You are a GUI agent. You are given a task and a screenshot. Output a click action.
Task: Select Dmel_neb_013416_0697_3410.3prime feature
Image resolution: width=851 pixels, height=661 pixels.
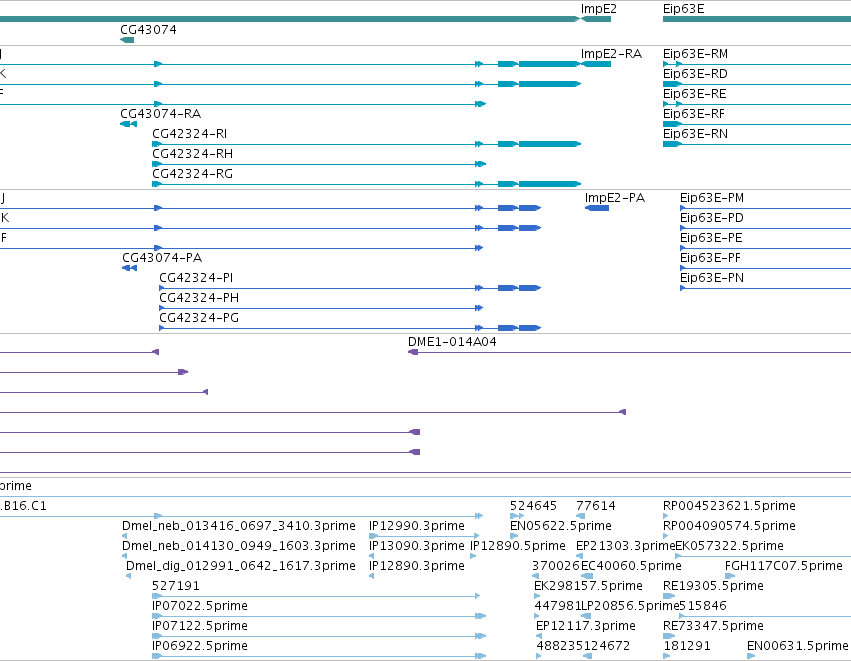[x=239, y=526]
